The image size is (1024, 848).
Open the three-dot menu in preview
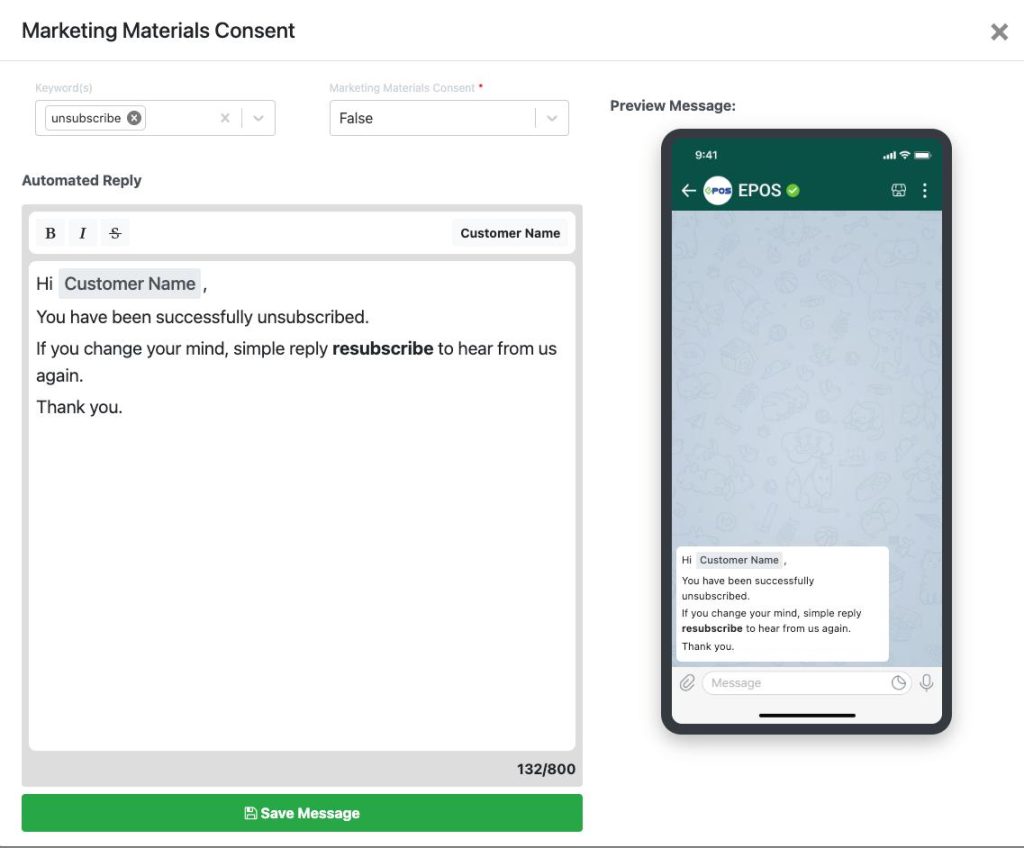click(x=924, y=190)
